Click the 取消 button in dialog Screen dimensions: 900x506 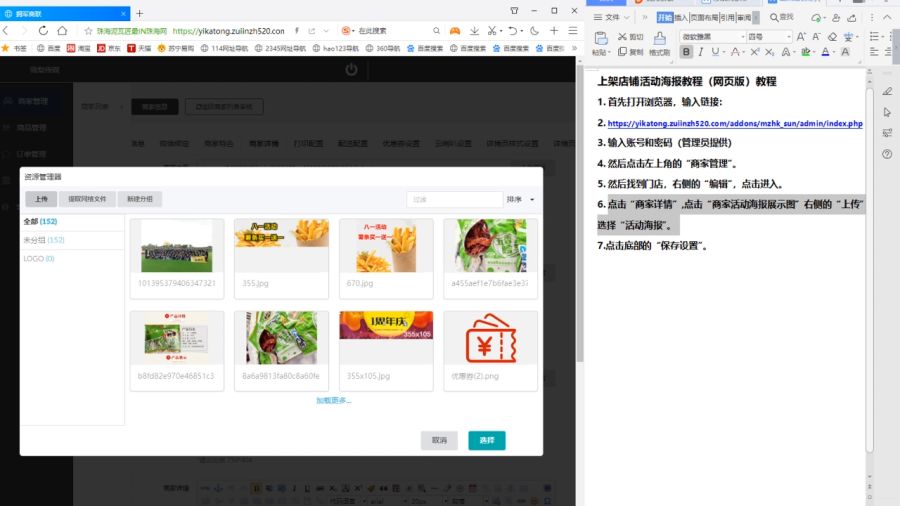pyautogui.click(x=439, y=440)
